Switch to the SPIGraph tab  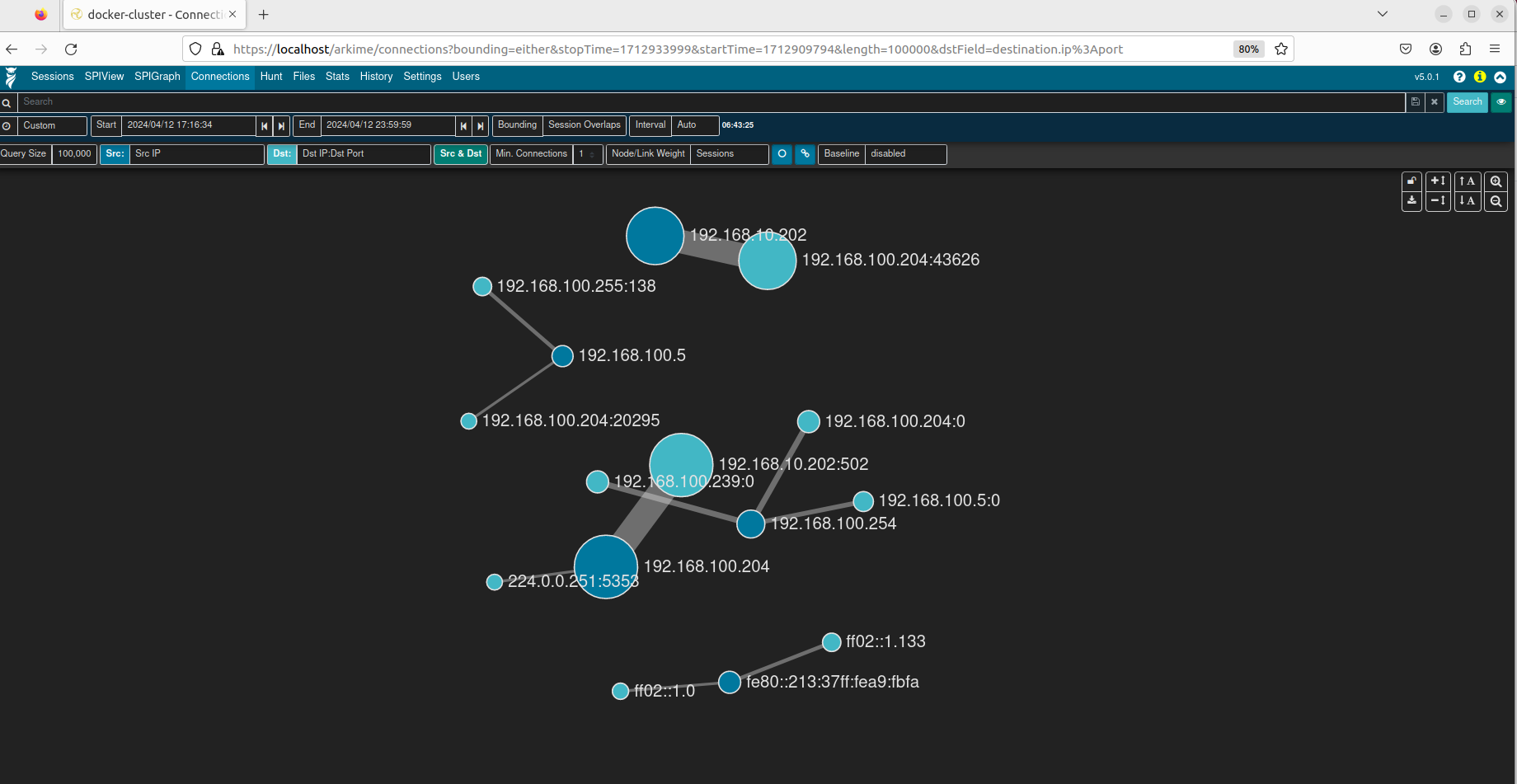click(157, 77)
